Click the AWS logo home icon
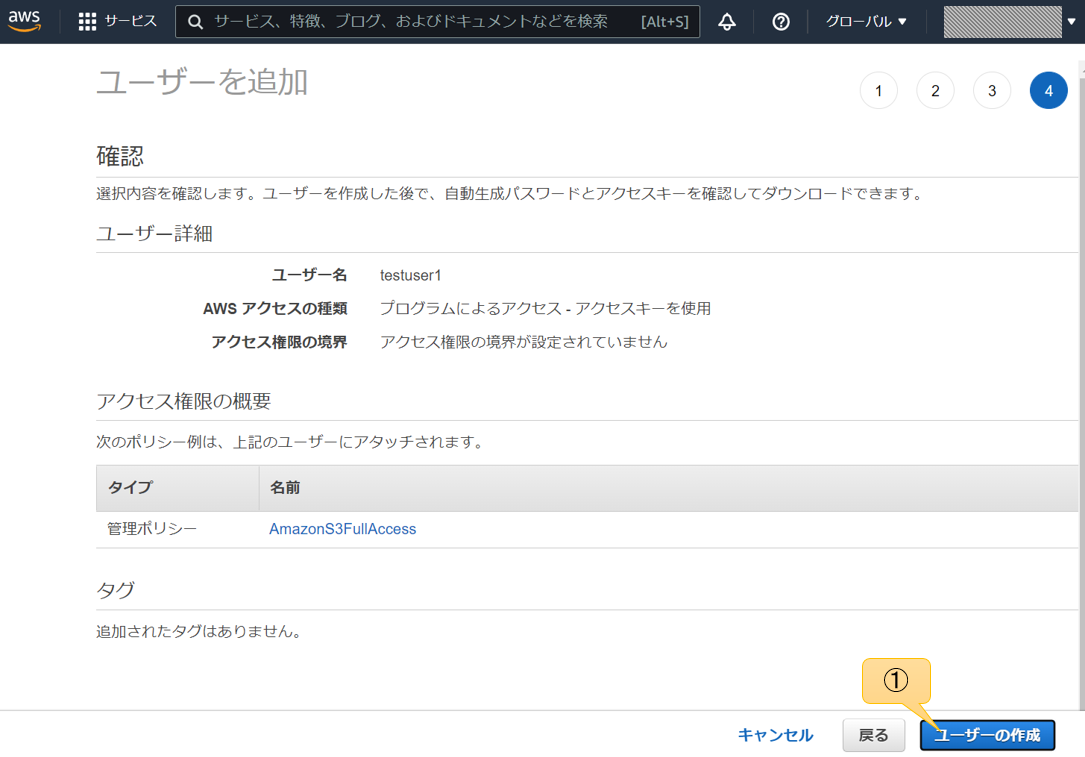 pyautogui.click(x=24, y=21)
